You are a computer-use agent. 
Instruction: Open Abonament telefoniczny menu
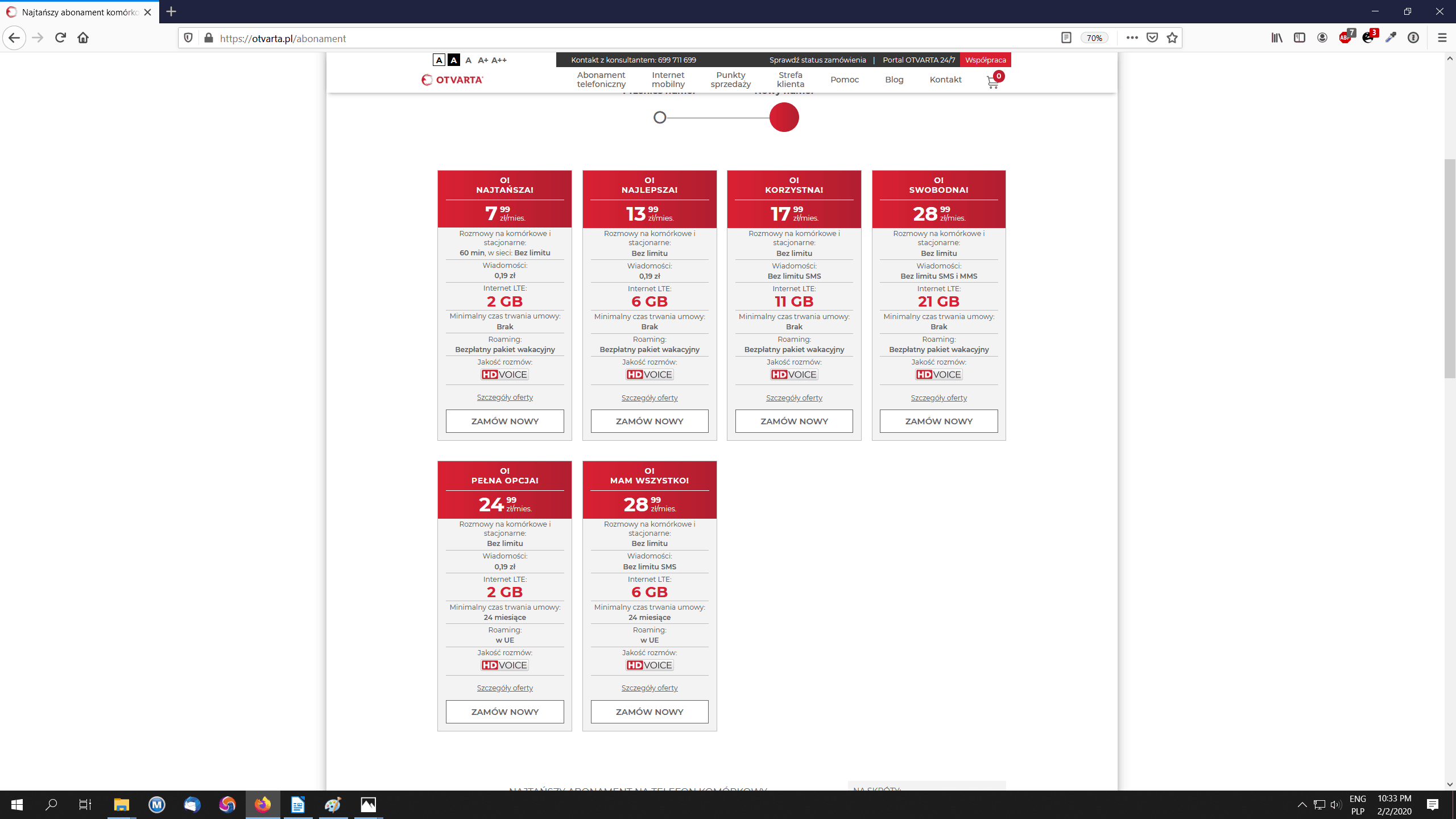coord(601,80)
